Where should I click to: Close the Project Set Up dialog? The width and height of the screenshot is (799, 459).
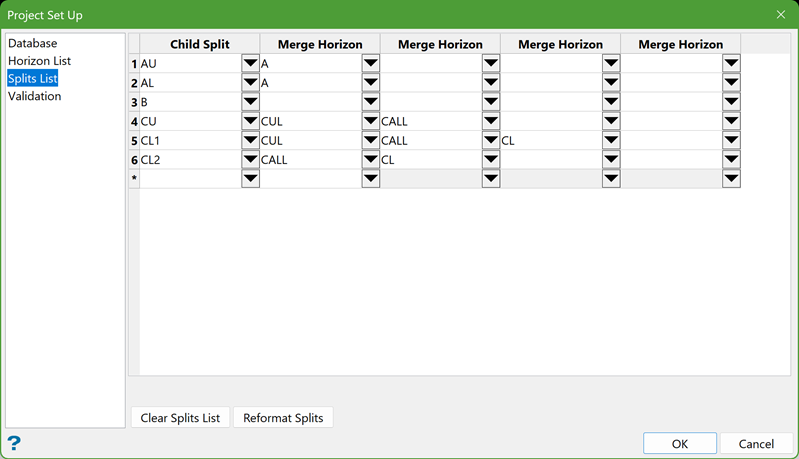coord(780,15)
